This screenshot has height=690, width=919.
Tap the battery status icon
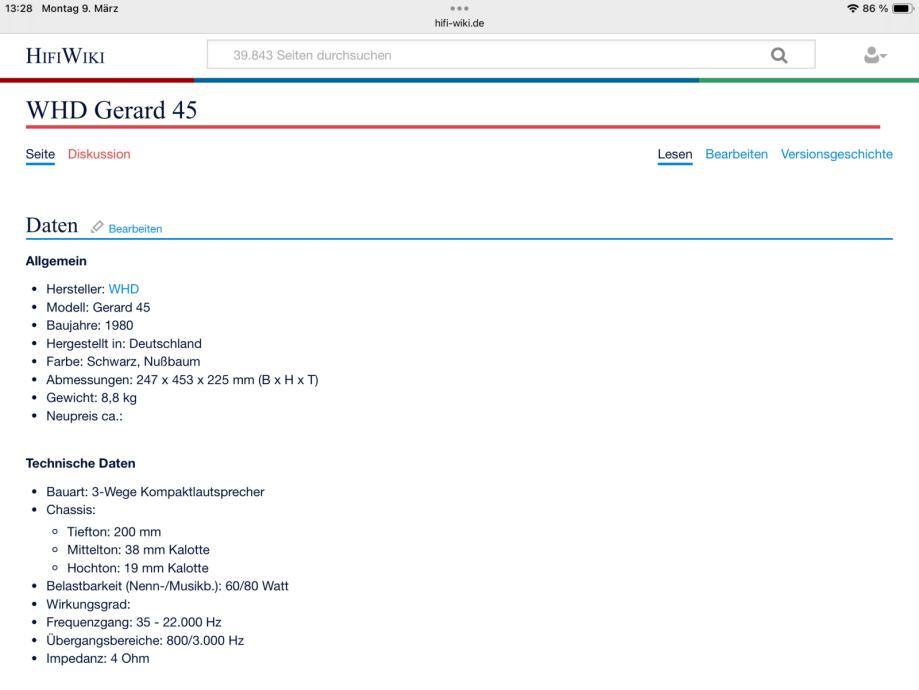tap(903, 8)
